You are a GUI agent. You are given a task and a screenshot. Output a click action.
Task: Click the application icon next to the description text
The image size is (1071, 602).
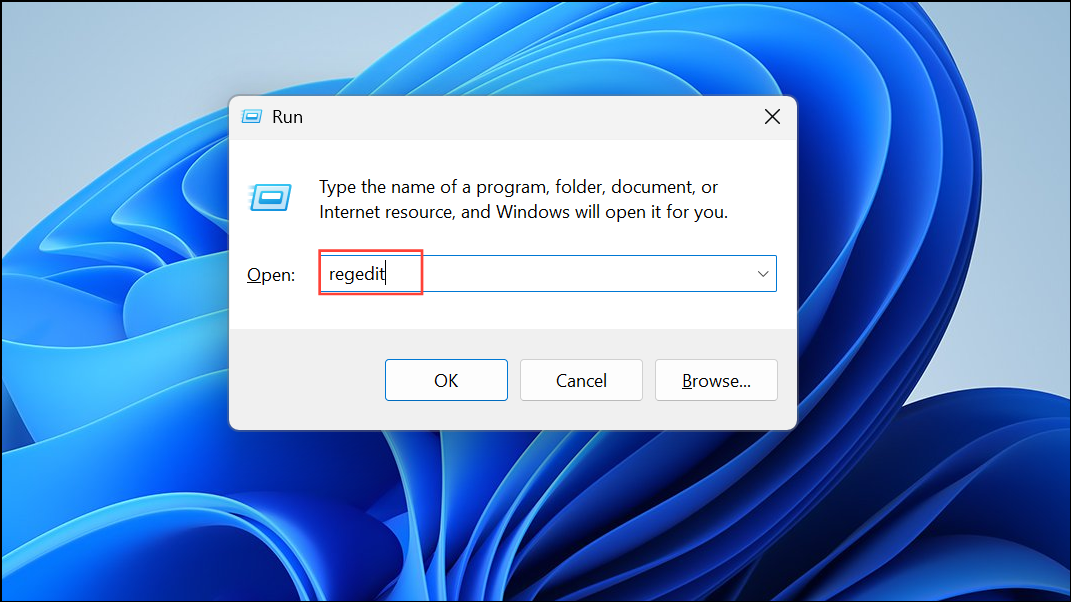(271, 197)
